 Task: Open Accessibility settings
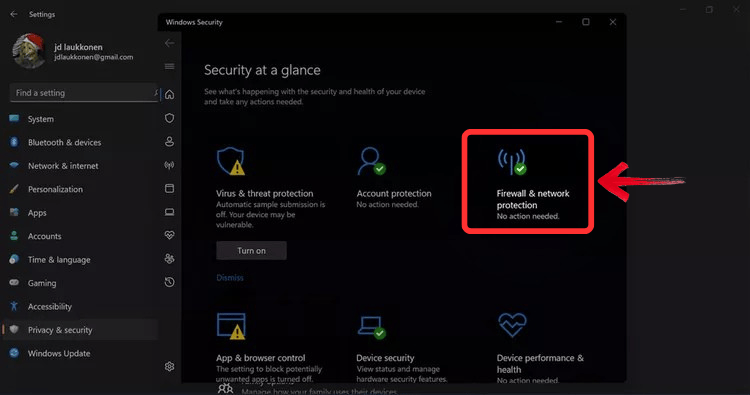[x=80, y=307]
